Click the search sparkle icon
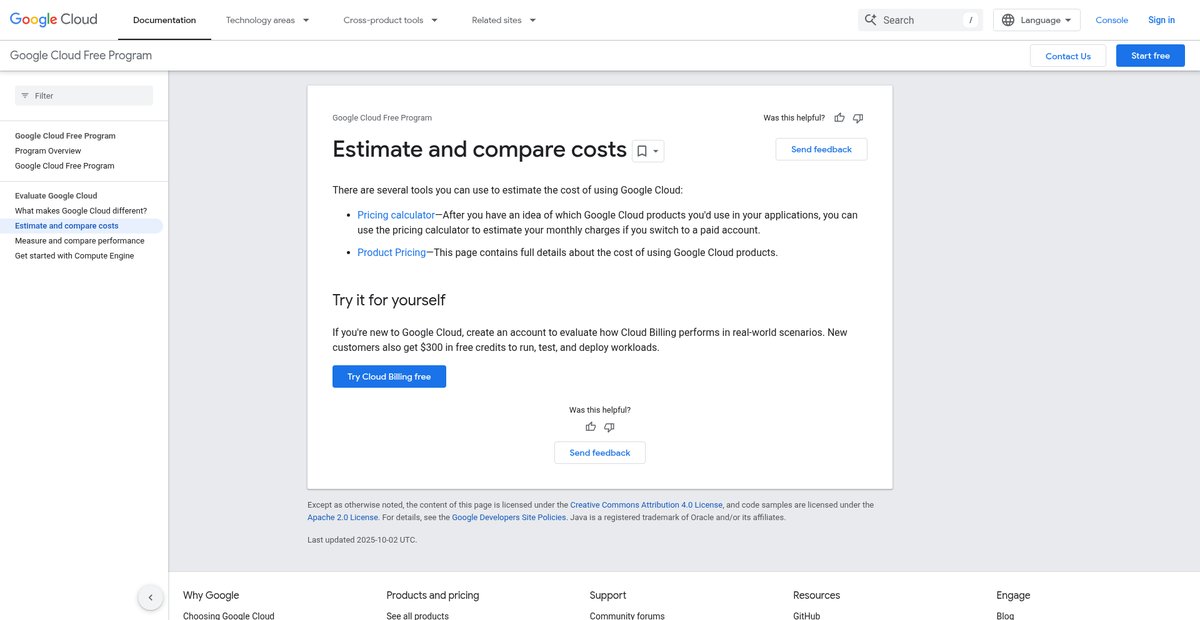This screenshot has height=620, width=1200. (870, 20)
